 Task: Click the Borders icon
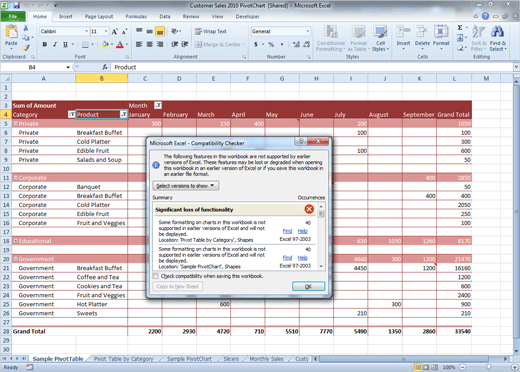pos(86,44)
